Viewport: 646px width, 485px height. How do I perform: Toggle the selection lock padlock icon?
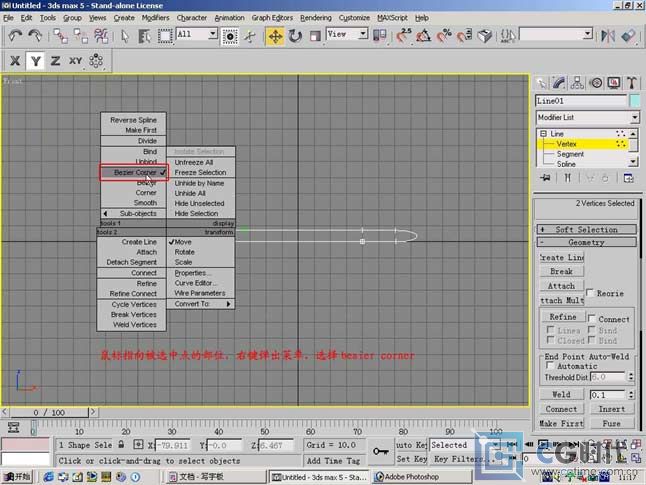point(121,445)
